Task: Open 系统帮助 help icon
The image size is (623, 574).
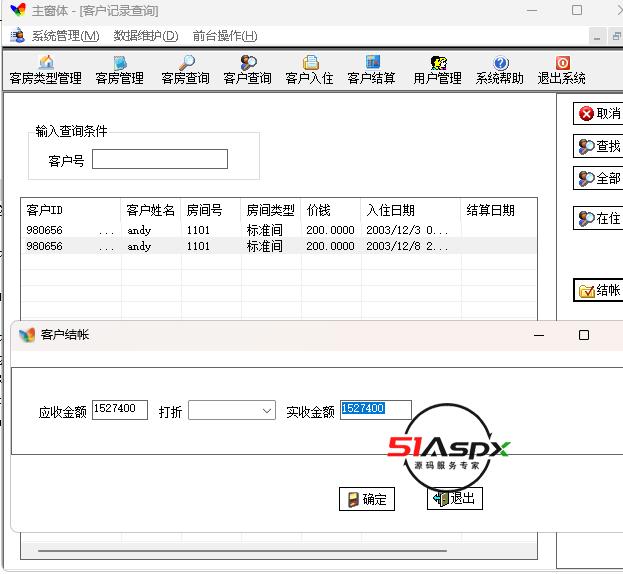Action: pyautogui.click(x=501, y=62)
